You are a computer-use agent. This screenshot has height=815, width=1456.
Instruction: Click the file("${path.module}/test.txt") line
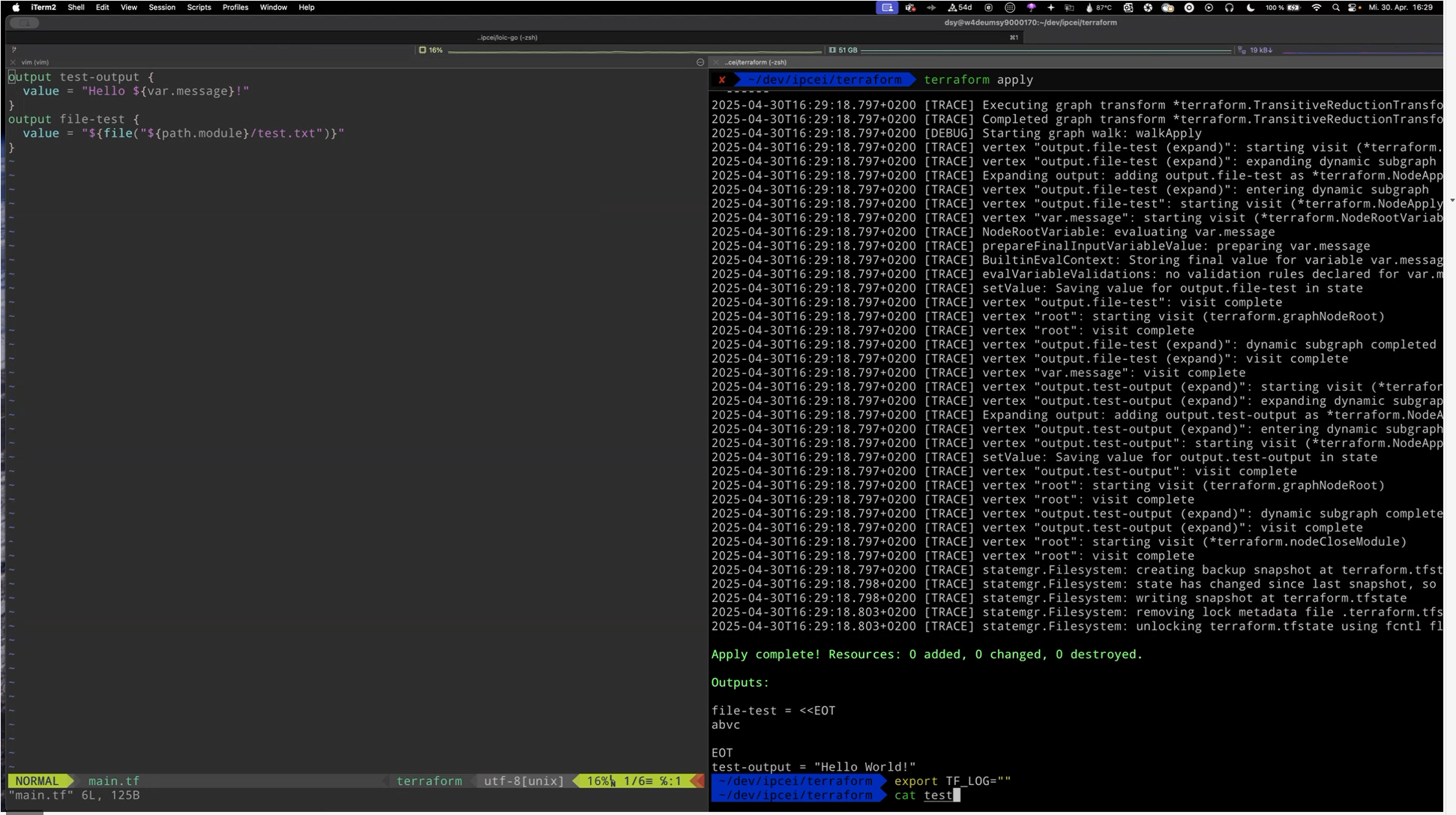coord(184,133)
